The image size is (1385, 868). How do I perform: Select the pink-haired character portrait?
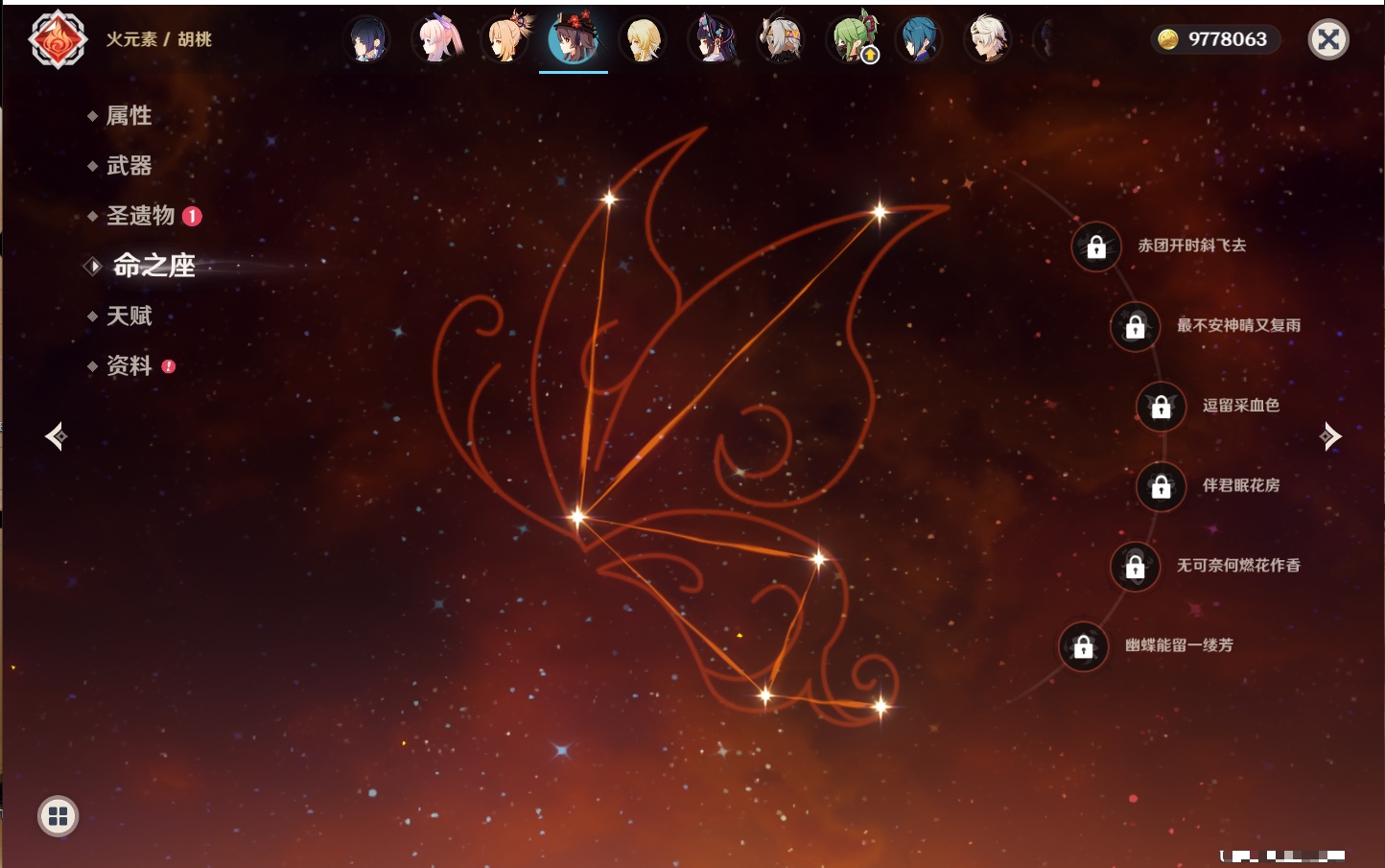coord(436,39)
